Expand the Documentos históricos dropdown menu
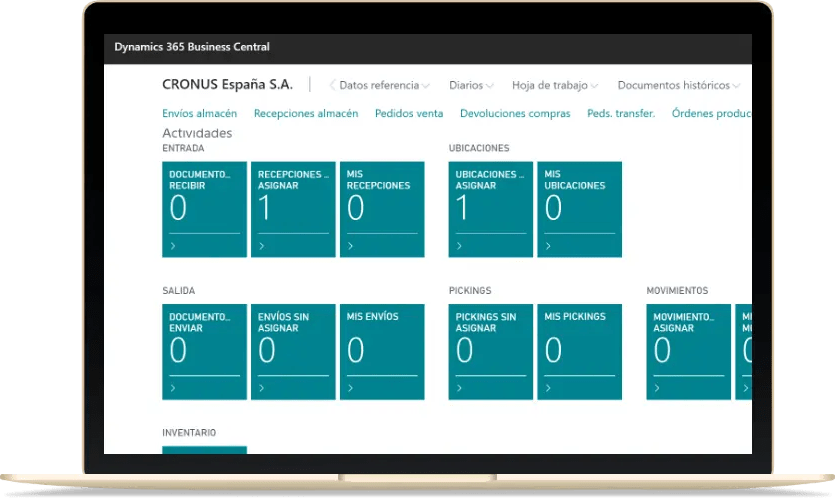 (678, 86)
